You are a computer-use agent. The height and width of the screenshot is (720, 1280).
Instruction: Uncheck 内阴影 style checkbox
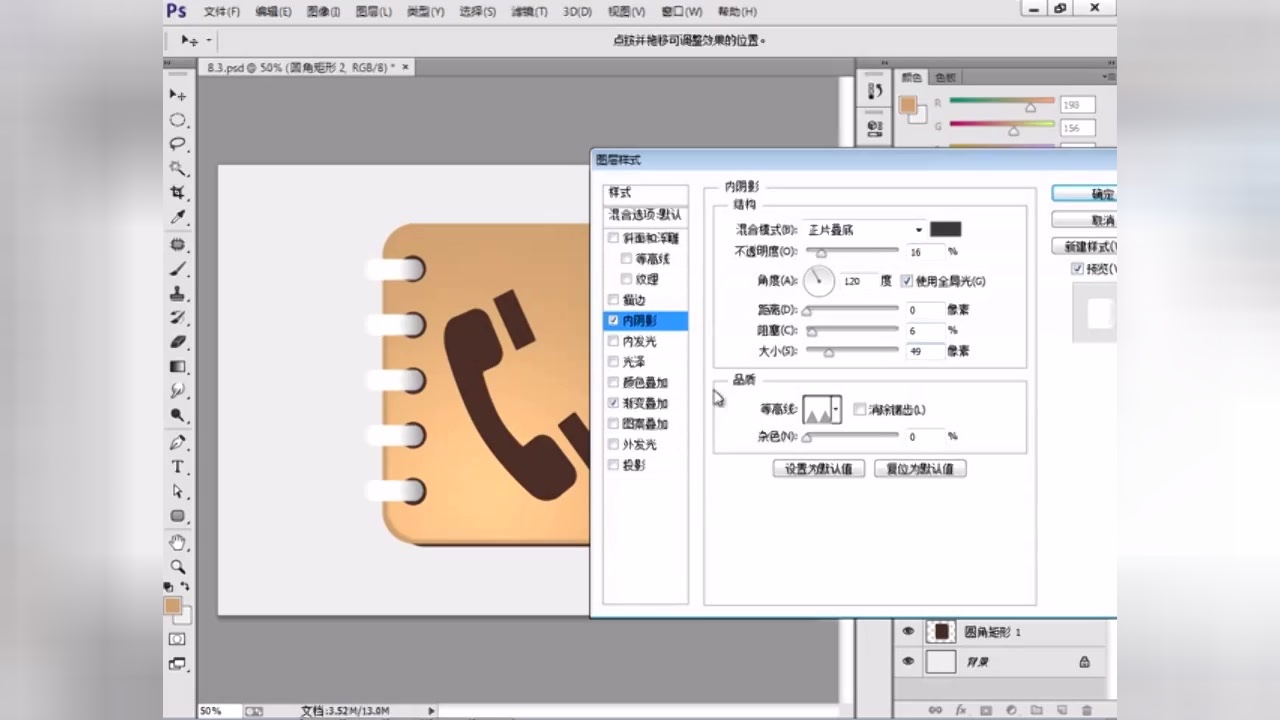(614, 321)
